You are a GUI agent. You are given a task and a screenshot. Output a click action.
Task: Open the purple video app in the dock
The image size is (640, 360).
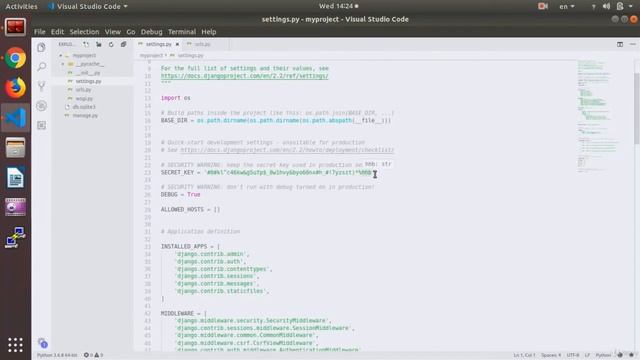[16, 207]
